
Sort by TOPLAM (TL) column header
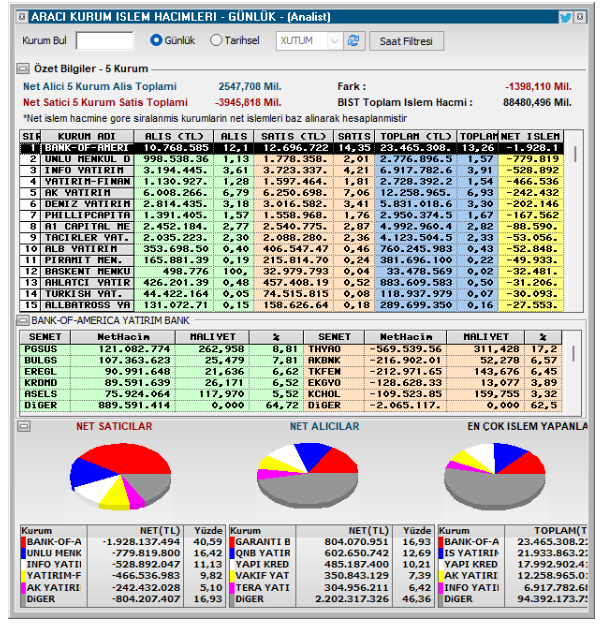pyautogui.click(x=415, y=136)
